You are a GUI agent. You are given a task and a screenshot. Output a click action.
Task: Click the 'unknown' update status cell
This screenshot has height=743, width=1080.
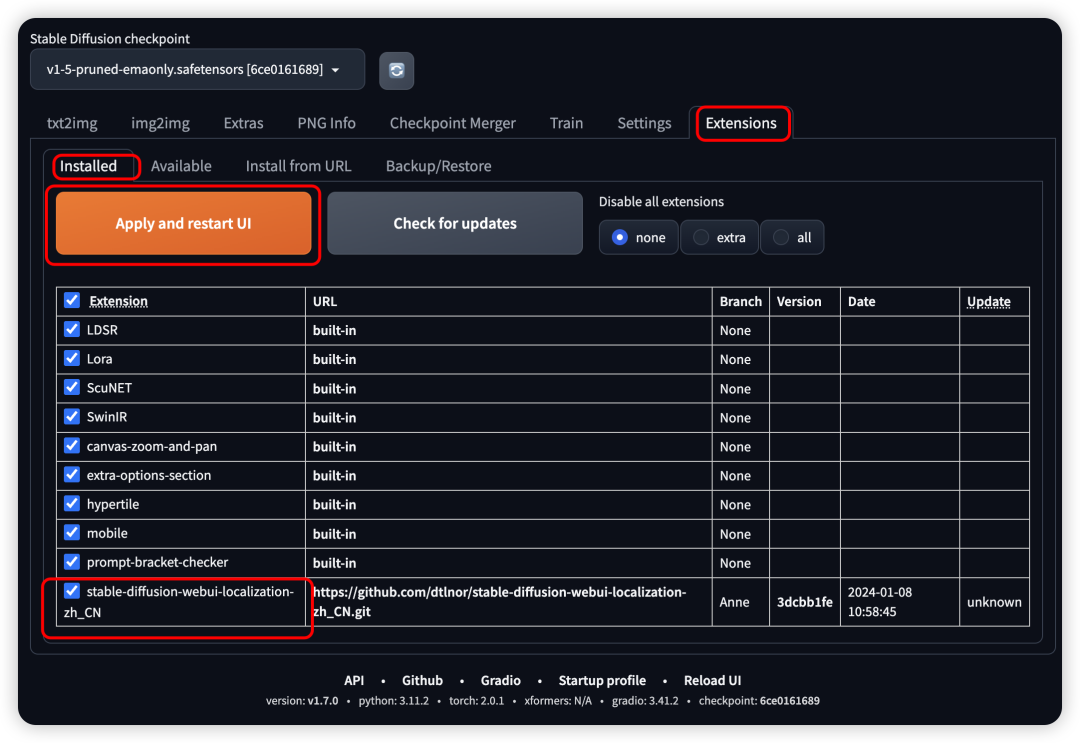(994, 602)
